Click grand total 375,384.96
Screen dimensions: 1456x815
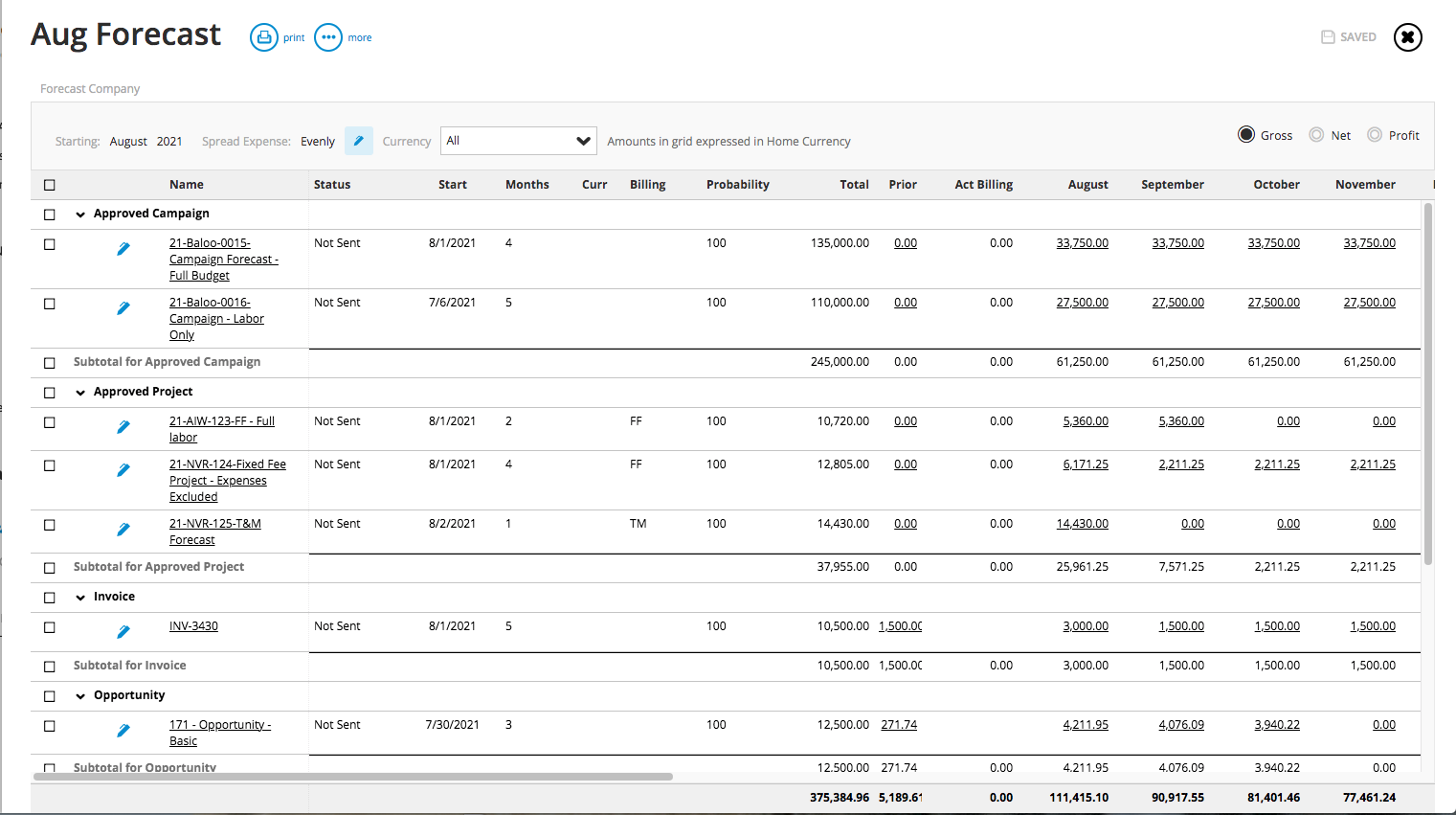click(840, 798)
